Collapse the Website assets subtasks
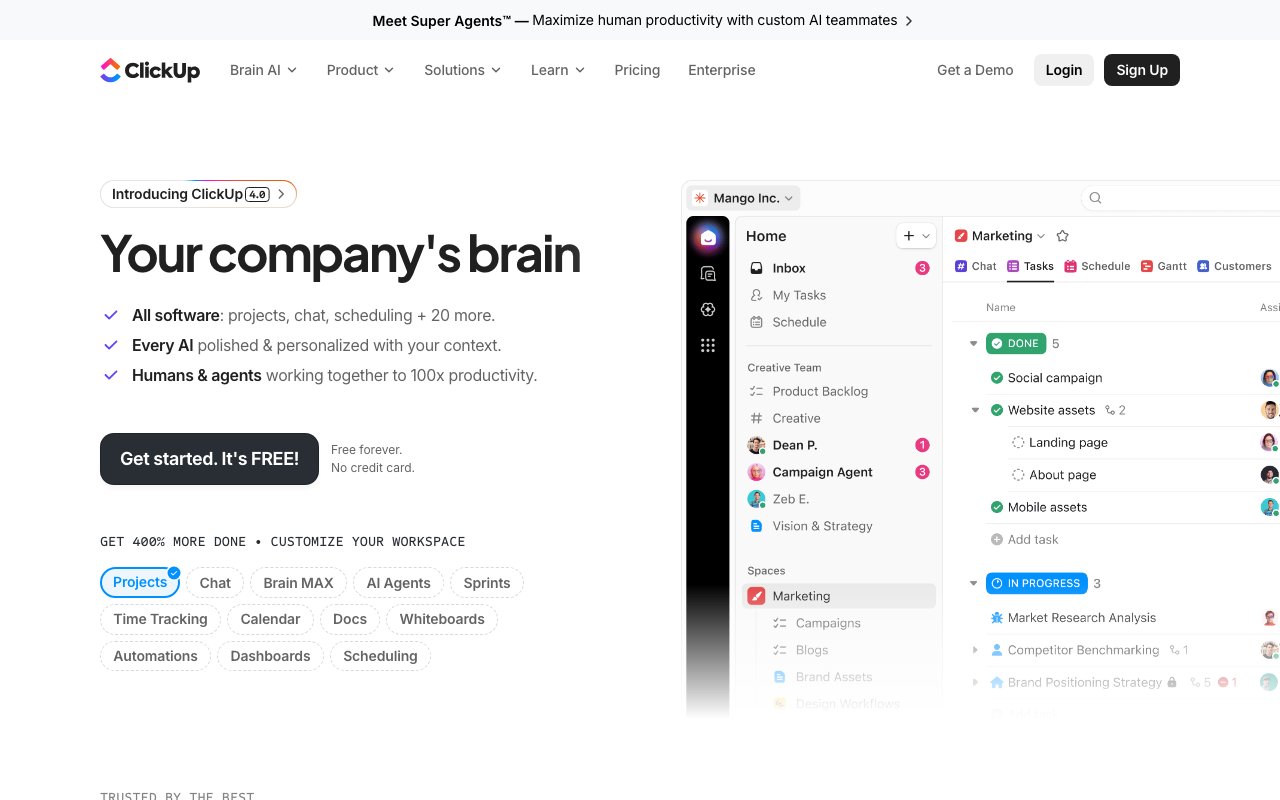Viewport: 1280px width, 800px height. [x=976, y=410]
